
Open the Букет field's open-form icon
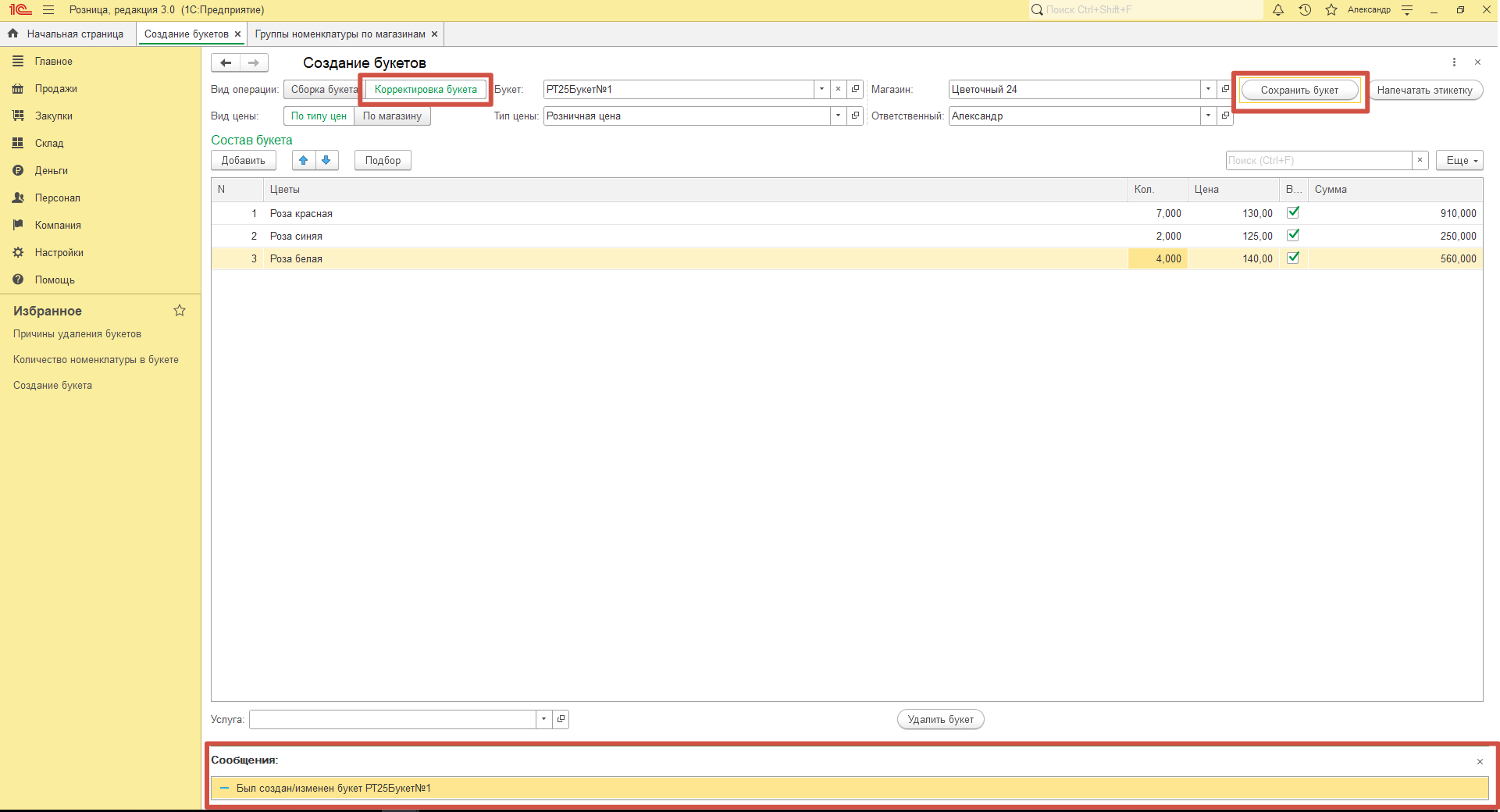855,89
